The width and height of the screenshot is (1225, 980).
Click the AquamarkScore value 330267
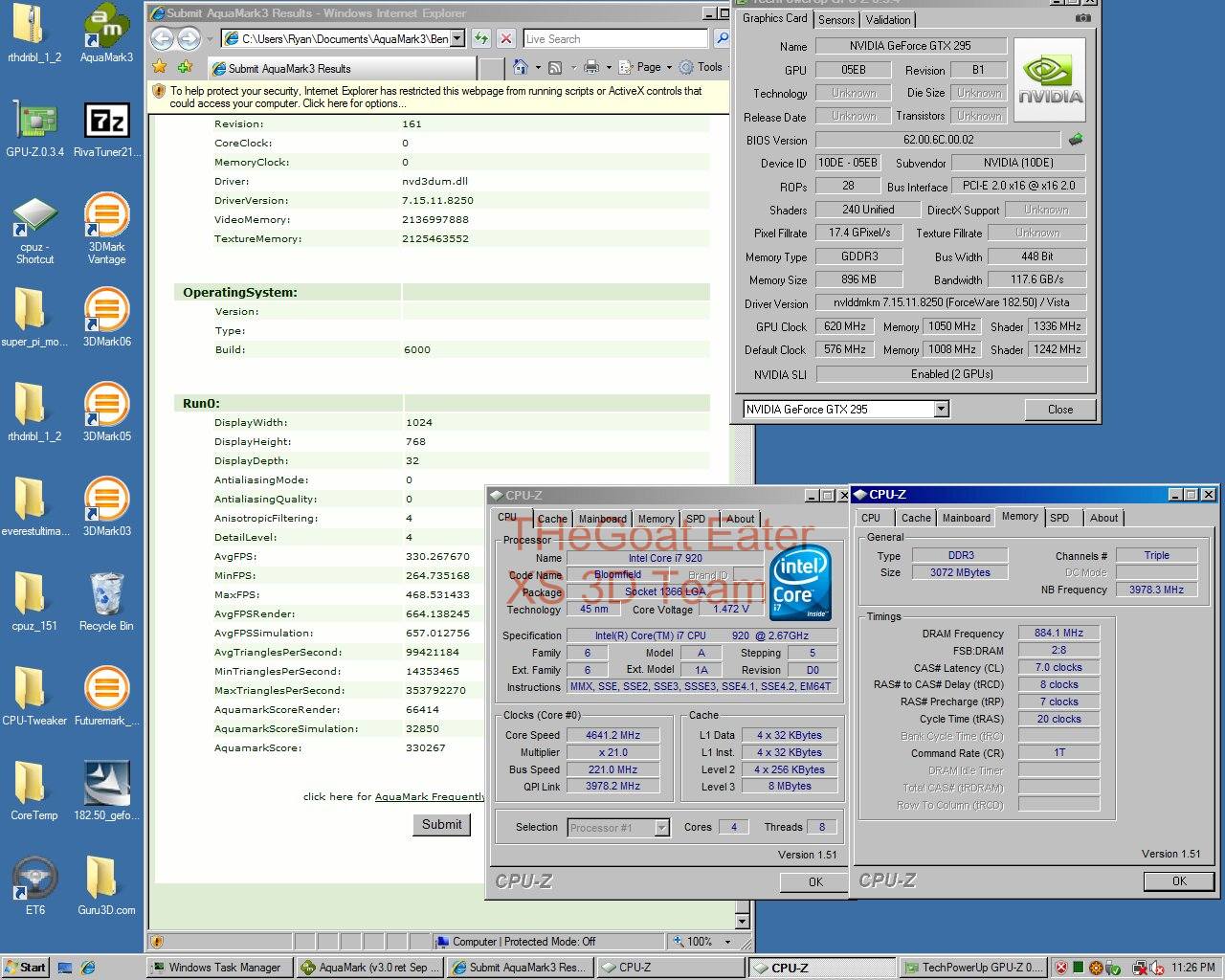click(x=425, y=747)
